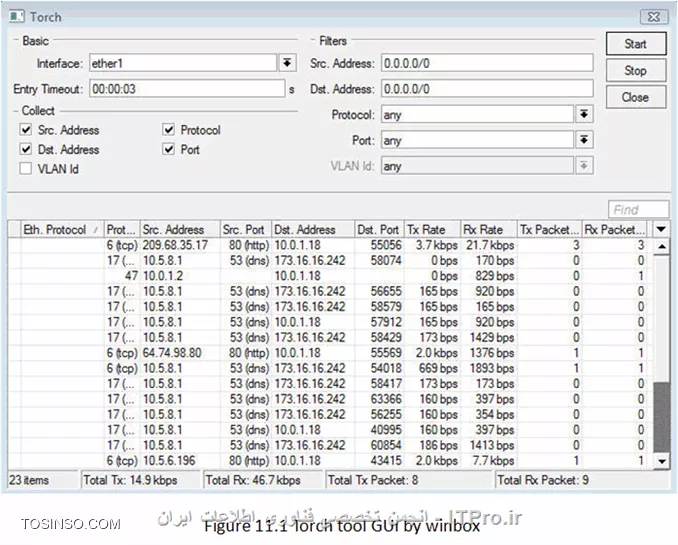
Task: Click the VLAN Id filter dropdown arrow
Action: coord(584,166)
